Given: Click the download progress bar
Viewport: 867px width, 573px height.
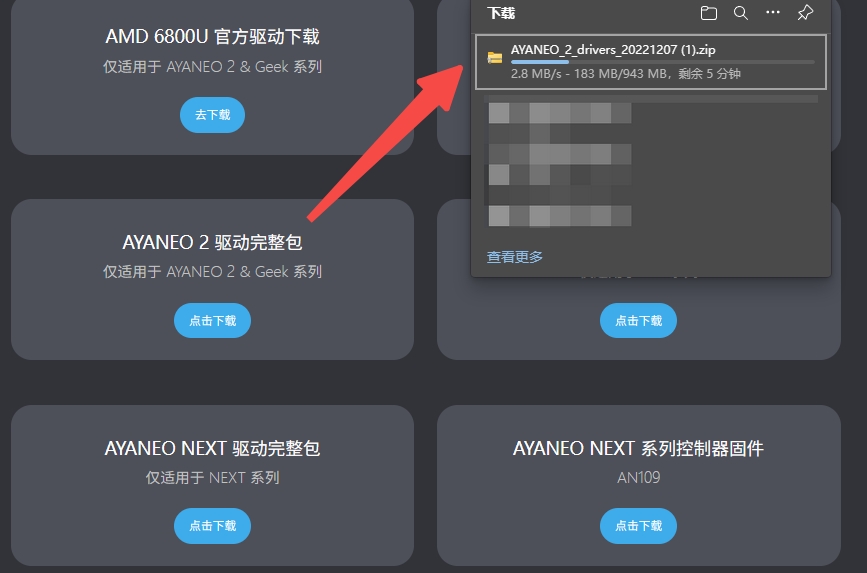Looking at the screenshot, I should pyautogui.click(x=662, y=62).
